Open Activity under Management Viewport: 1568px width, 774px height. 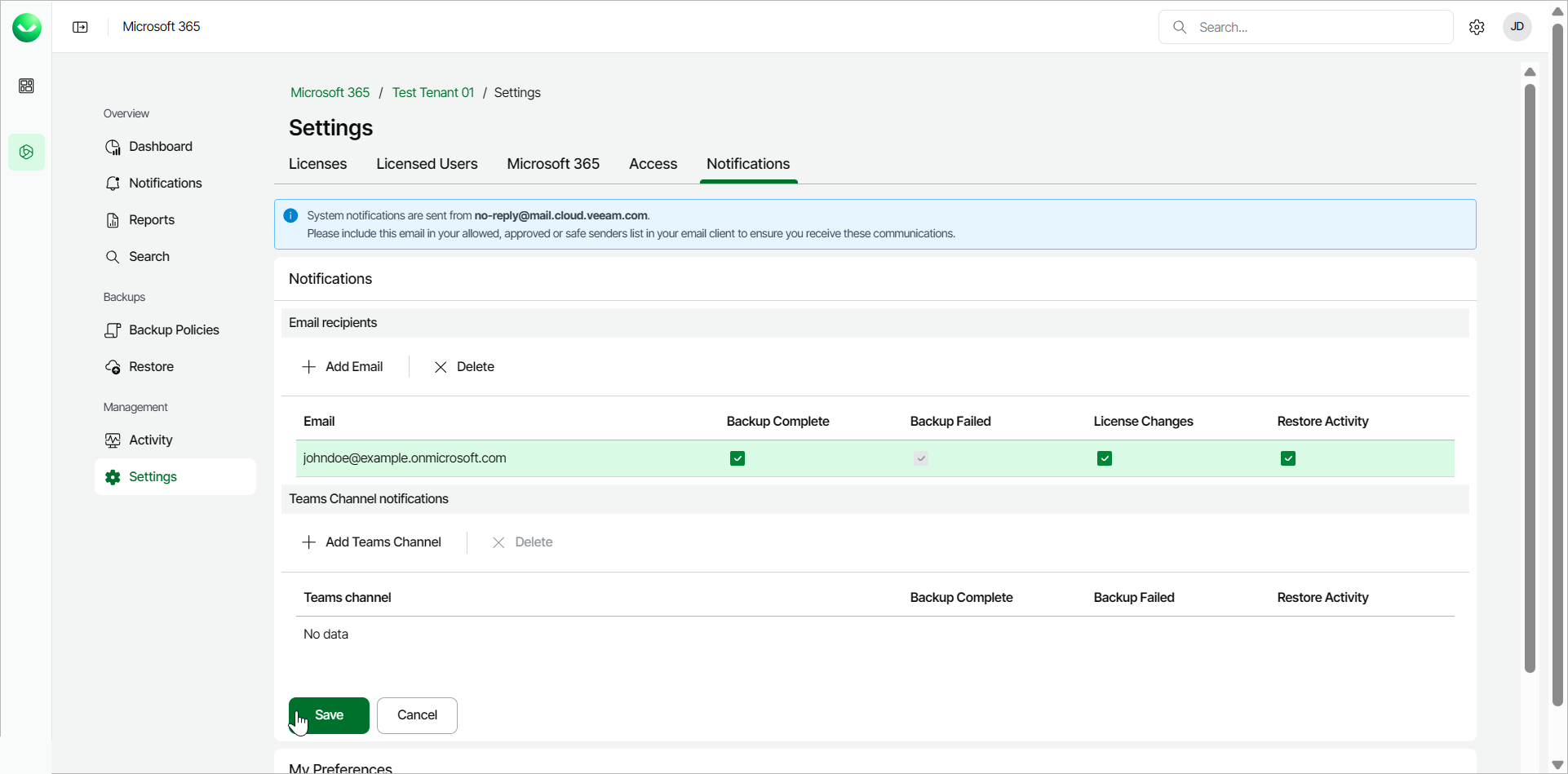(150, 440)
